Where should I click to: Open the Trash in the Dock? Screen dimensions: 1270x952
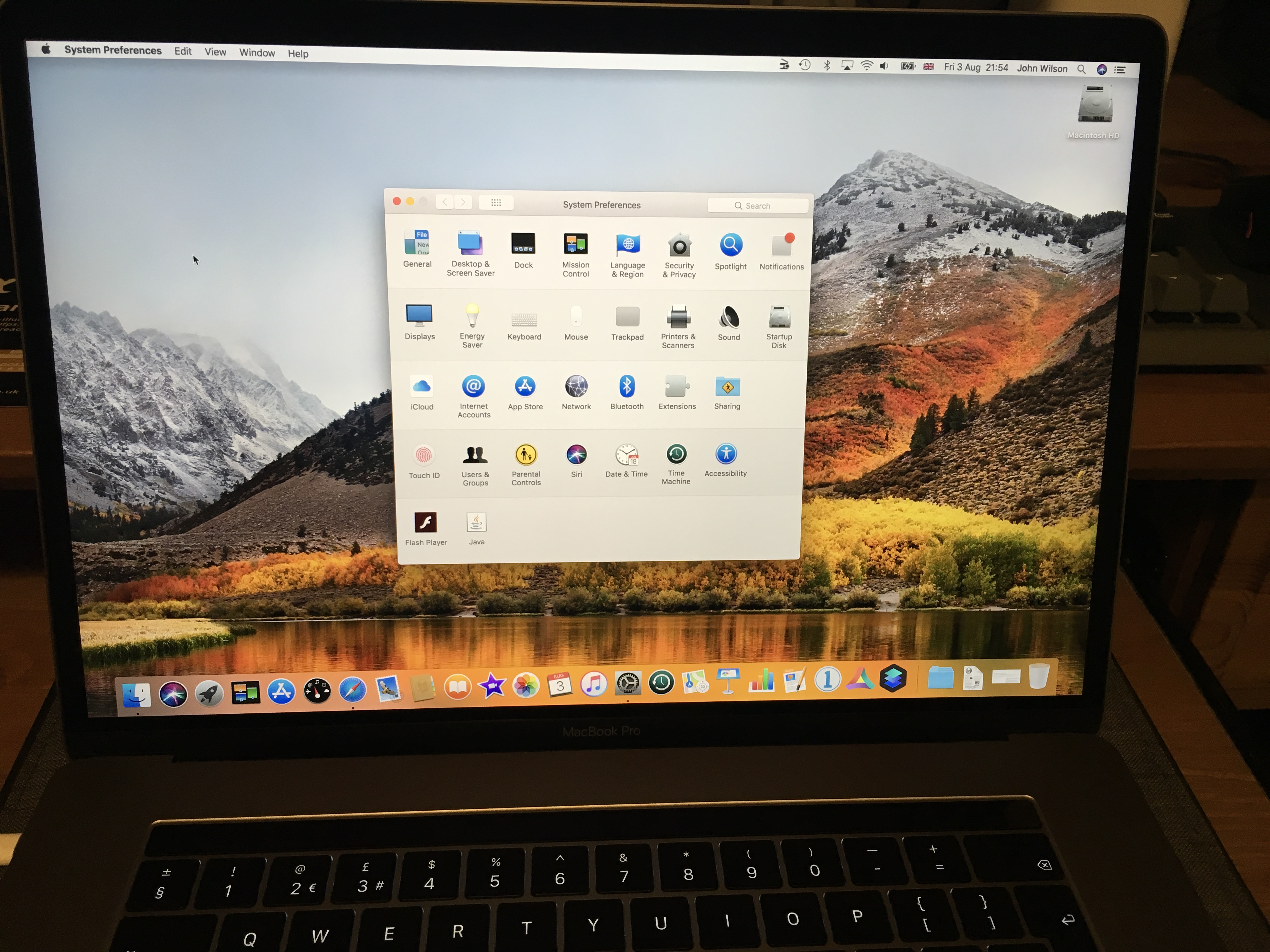(x=1038, y=676)
